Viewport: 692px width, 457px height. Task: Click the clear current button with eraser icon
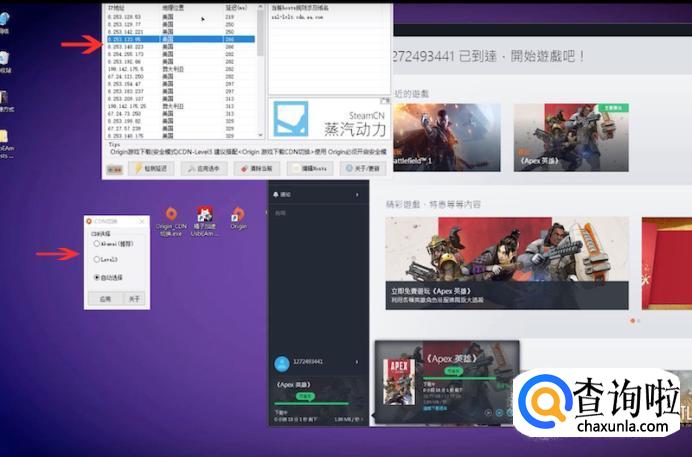(257, 169)
